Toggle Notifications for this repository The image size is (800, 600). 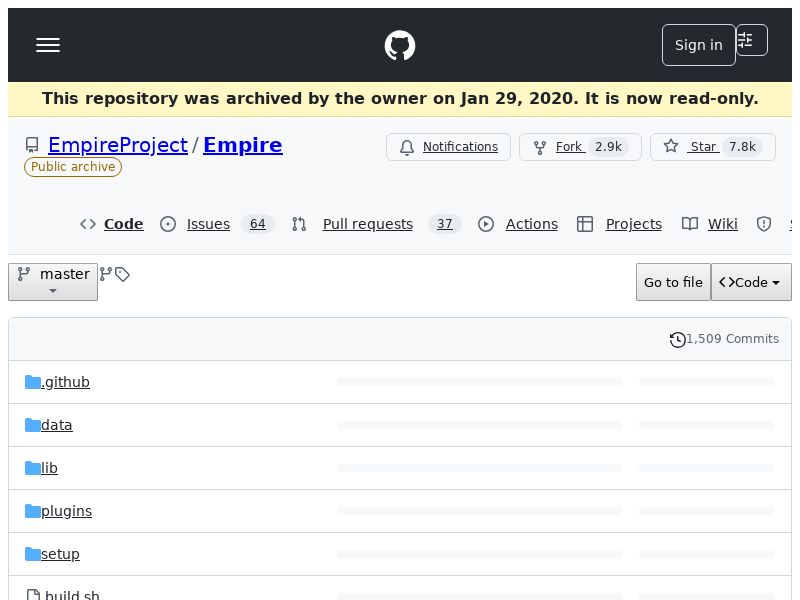click(448, 147)
